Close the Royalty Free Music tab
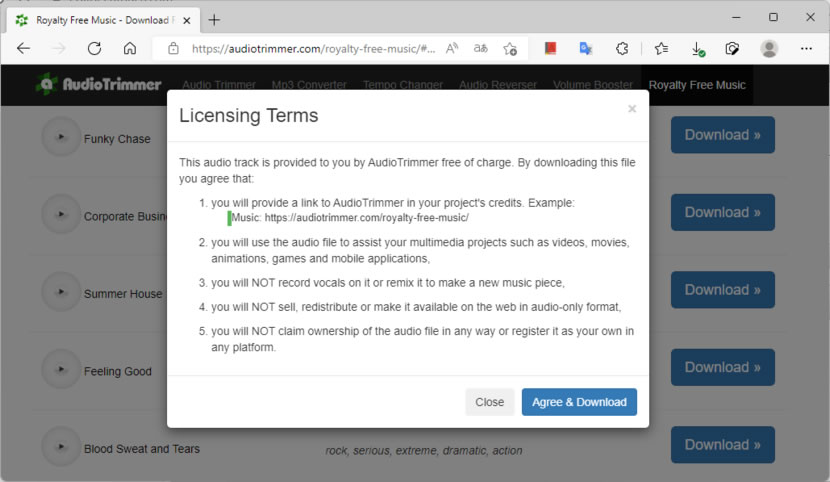This screenshot has height=482, width=830. [186, 21]
